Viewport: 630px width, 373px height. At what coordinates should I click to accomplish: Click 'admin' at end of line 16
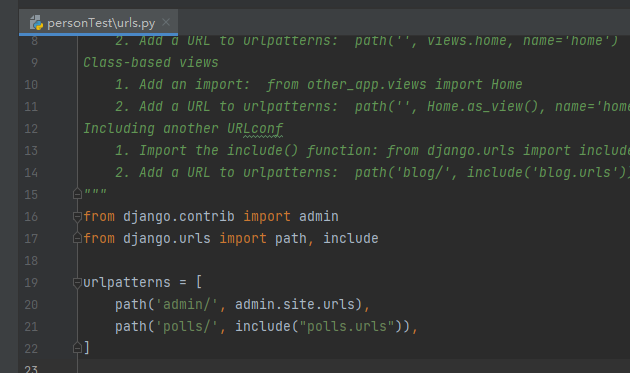point(319,217)
